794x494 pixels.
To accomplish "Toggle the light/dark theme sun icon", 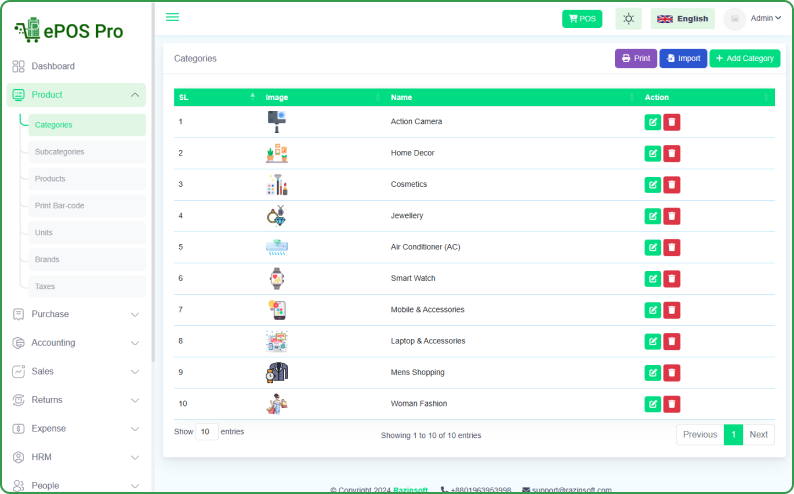I will click(628, 18).
